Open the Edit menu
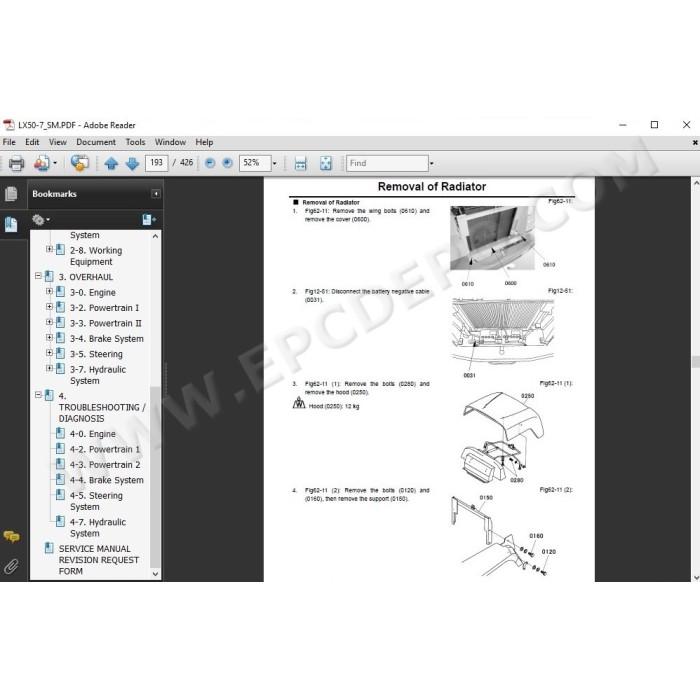700x700 pixels. [32, 142]
